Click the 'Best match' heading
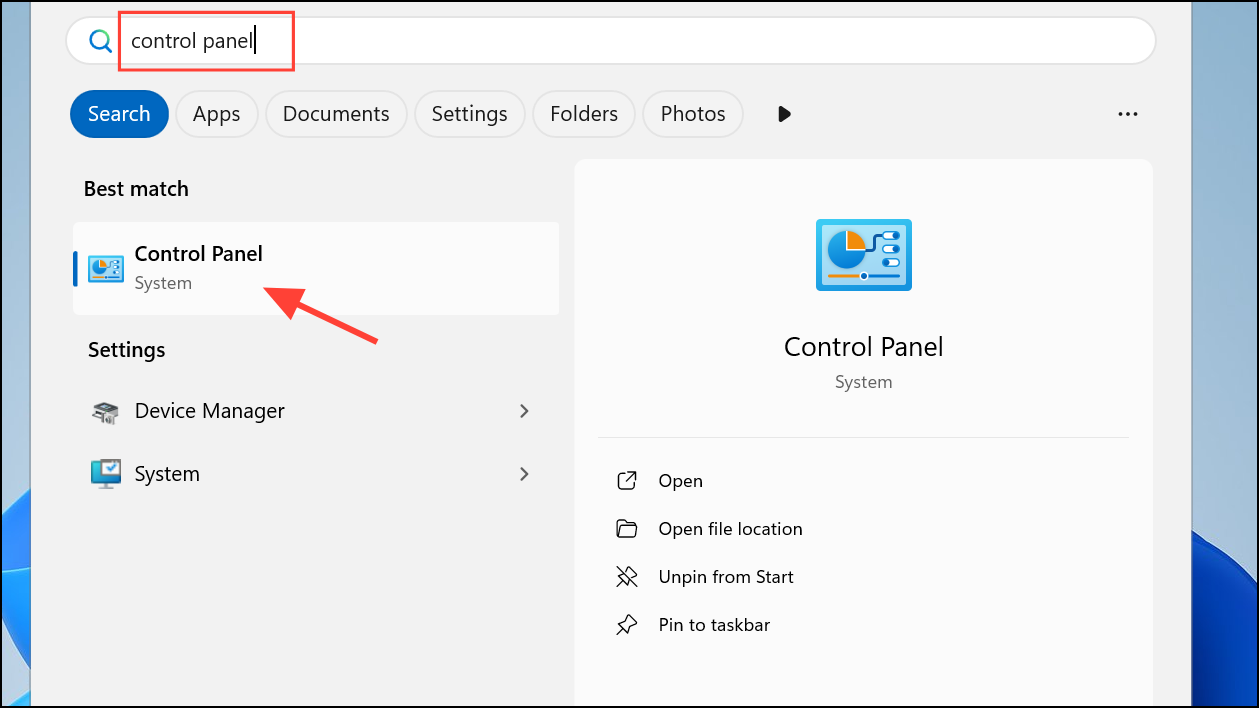Viewport: 1259px width, 708px height. coord(136,189)
